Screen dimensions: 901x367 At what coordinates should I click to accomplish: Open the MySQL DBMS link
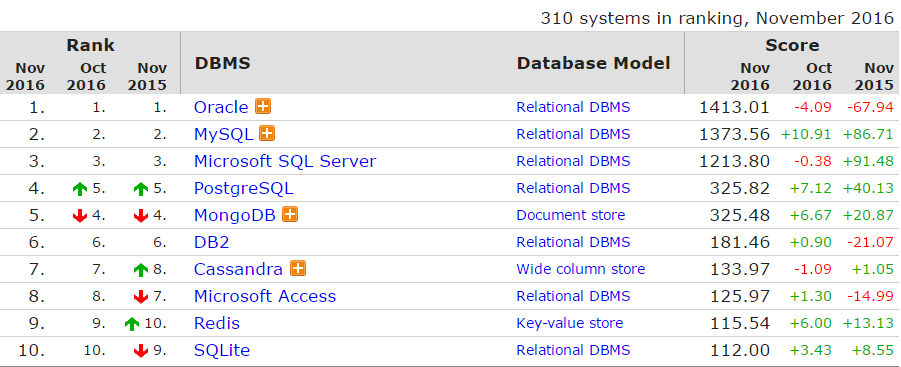(x=224, y=134)
